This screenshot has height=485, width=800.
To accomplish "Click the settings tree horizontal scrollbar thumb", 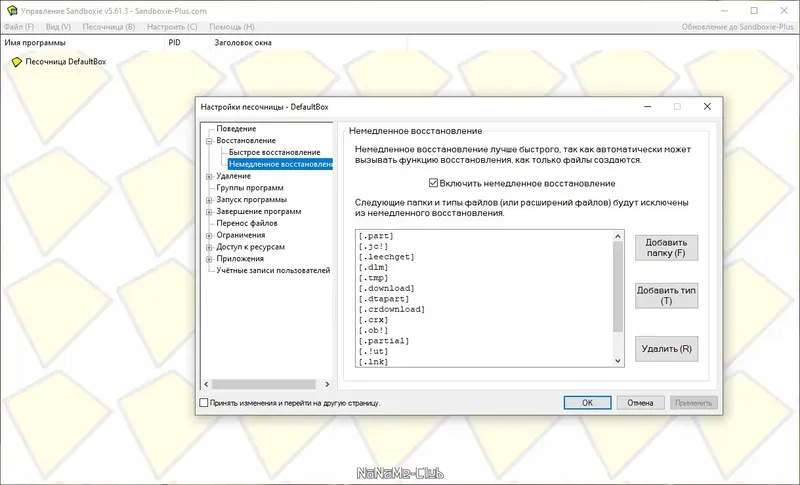I will [x=264, y=384].
